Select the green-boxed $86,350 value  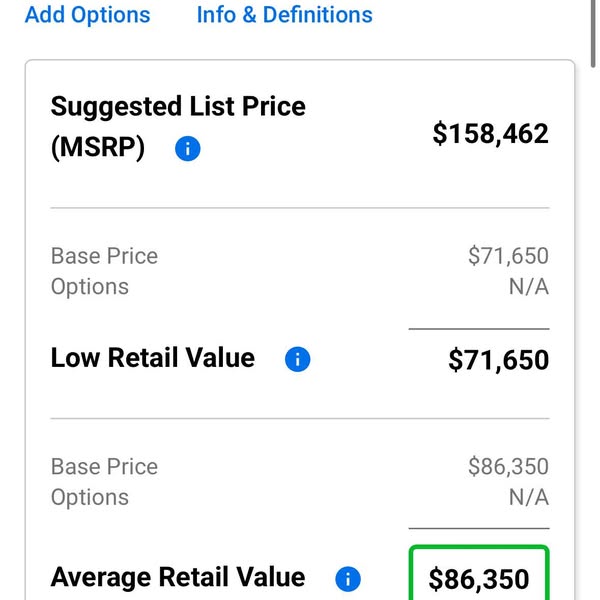479,573
